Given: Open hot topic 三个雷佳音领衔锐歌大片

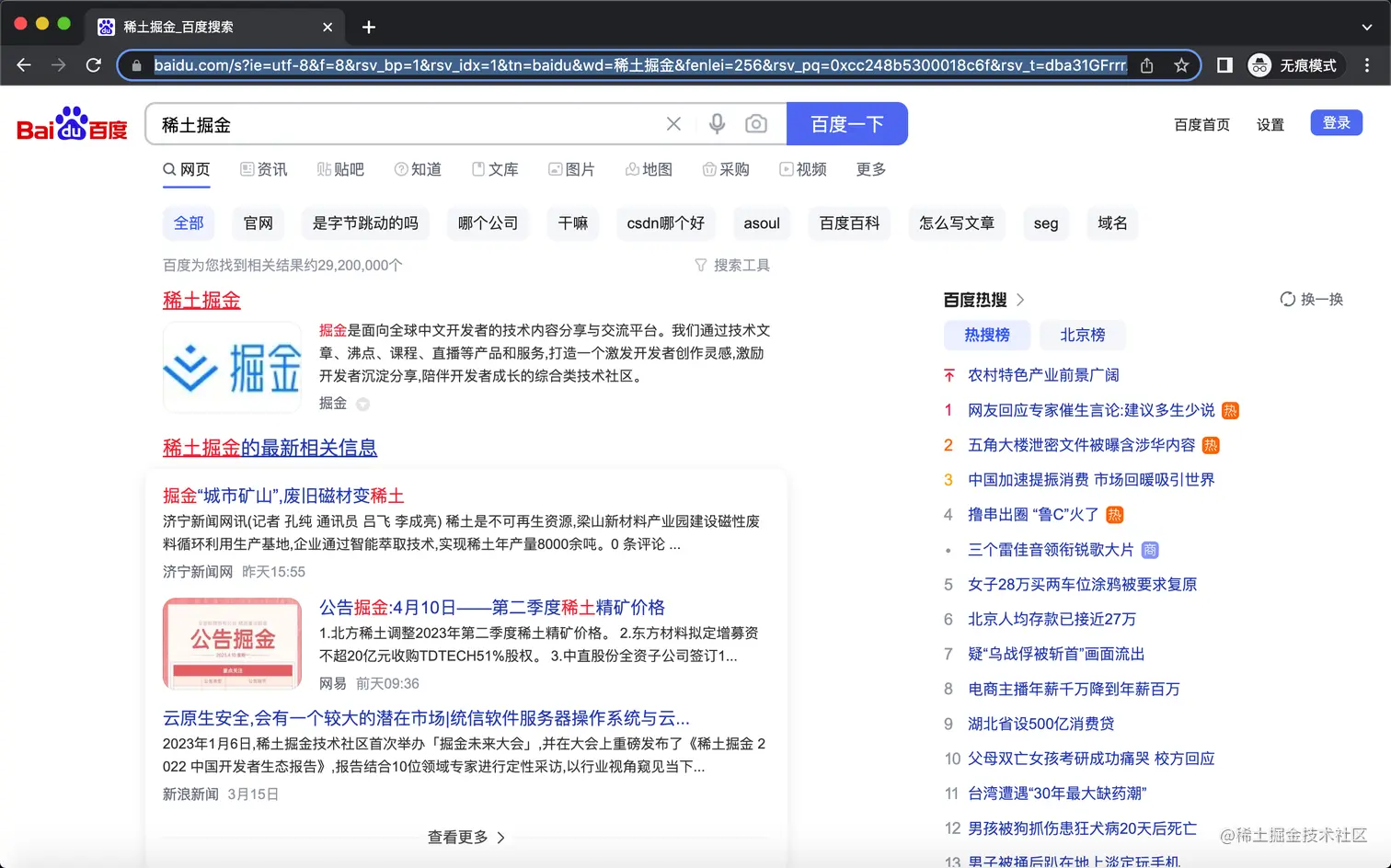Looking at the screenshot, I should (1051, 550).
